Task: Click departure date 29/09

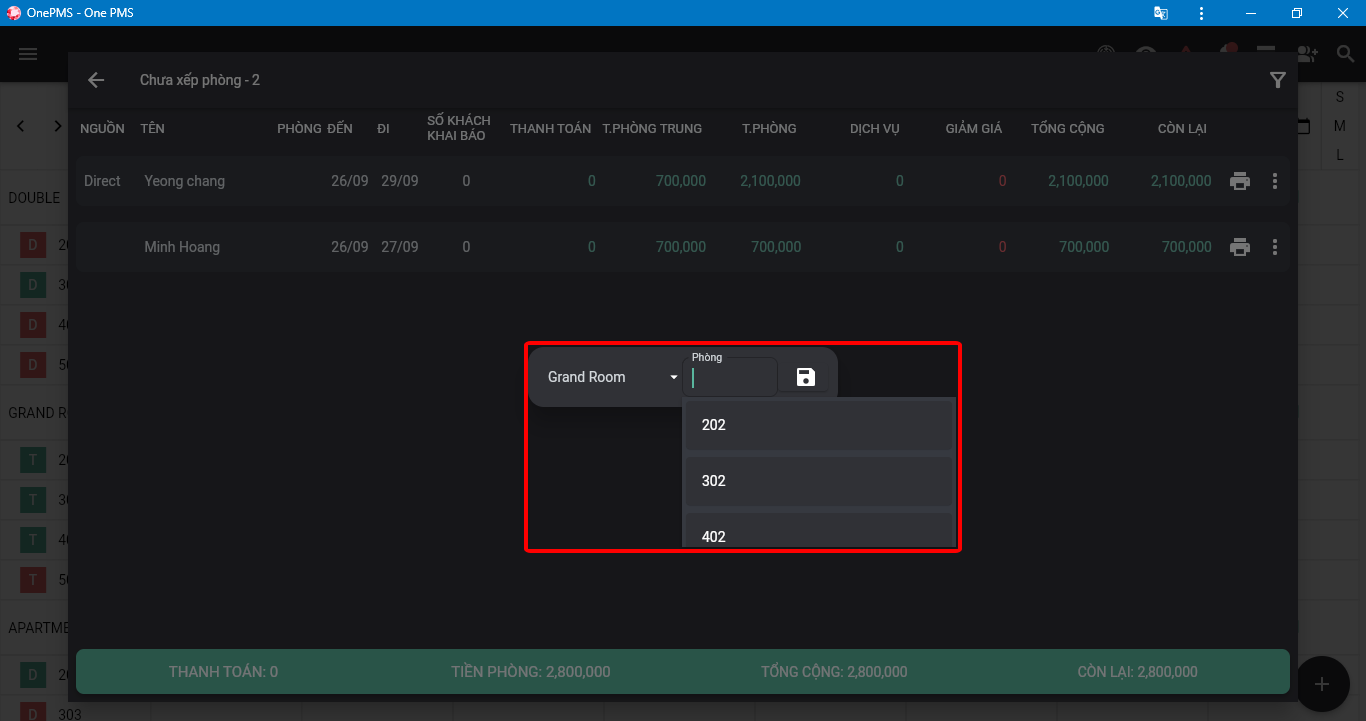Action: point(400,181)
